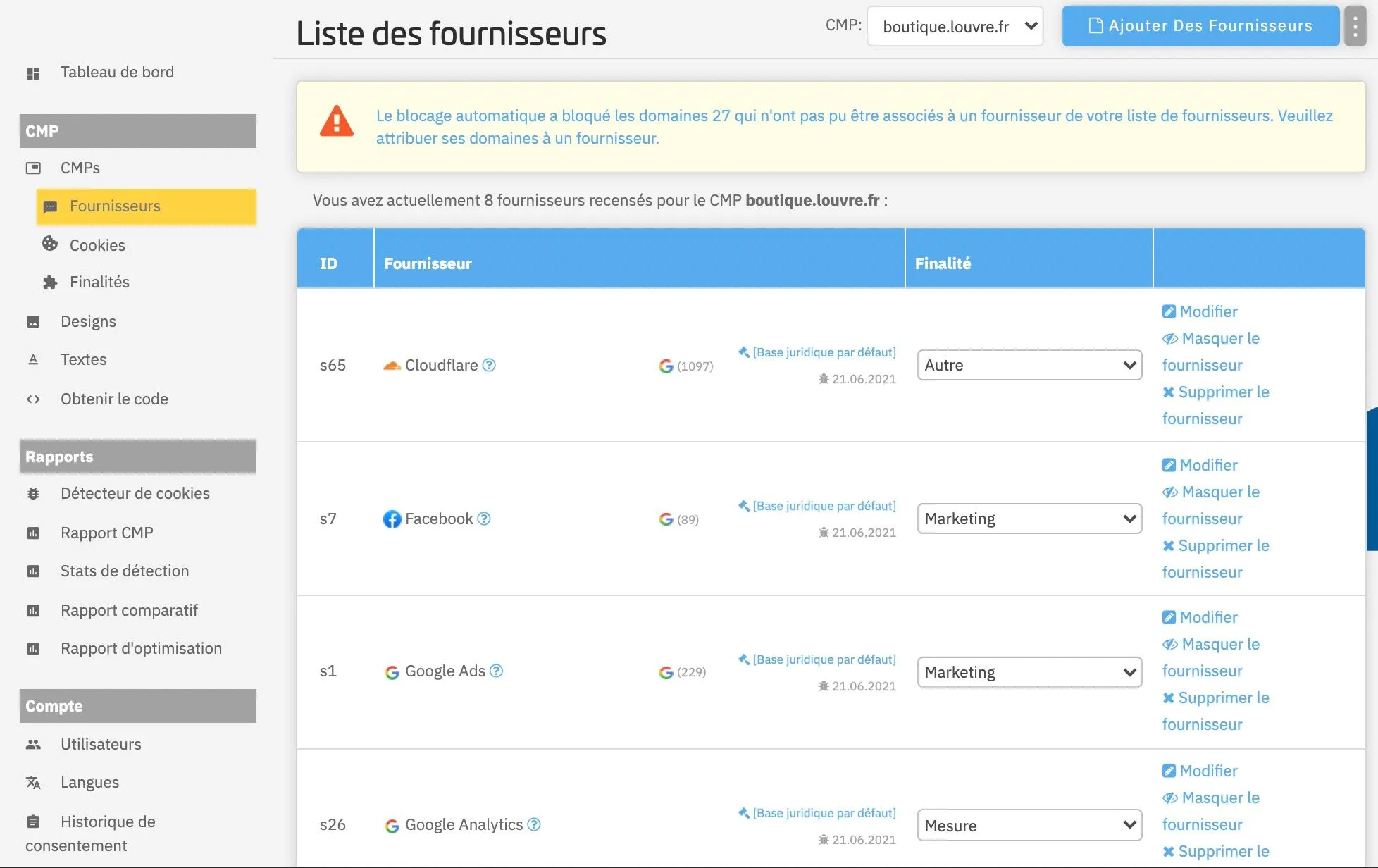Click Base juridique par défaut for Google Ads
1378x868 pixels.
(x=817, y=659)
